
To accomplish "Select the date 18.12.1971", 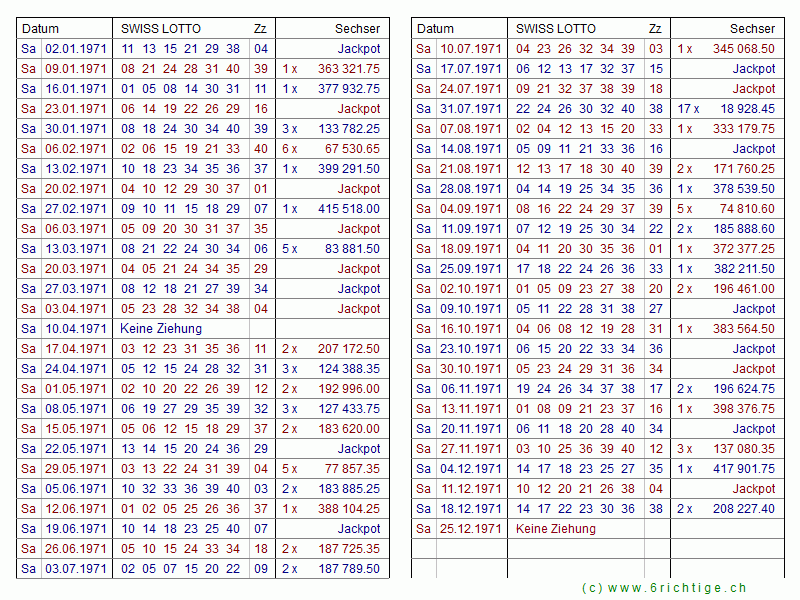I will tap(471, 509).
